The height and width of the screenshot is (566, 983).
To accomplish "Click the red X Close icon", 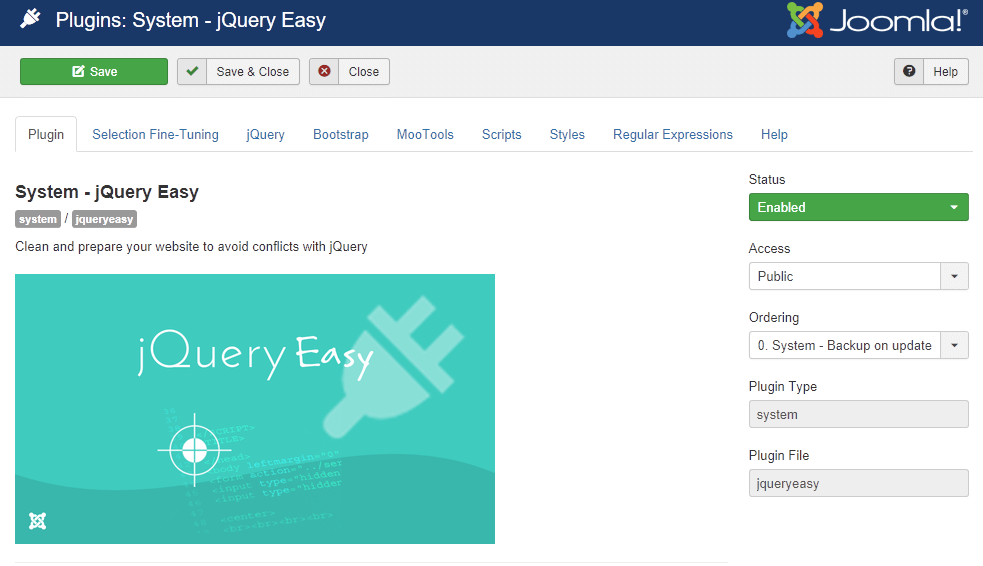I will tap(324, 71).
